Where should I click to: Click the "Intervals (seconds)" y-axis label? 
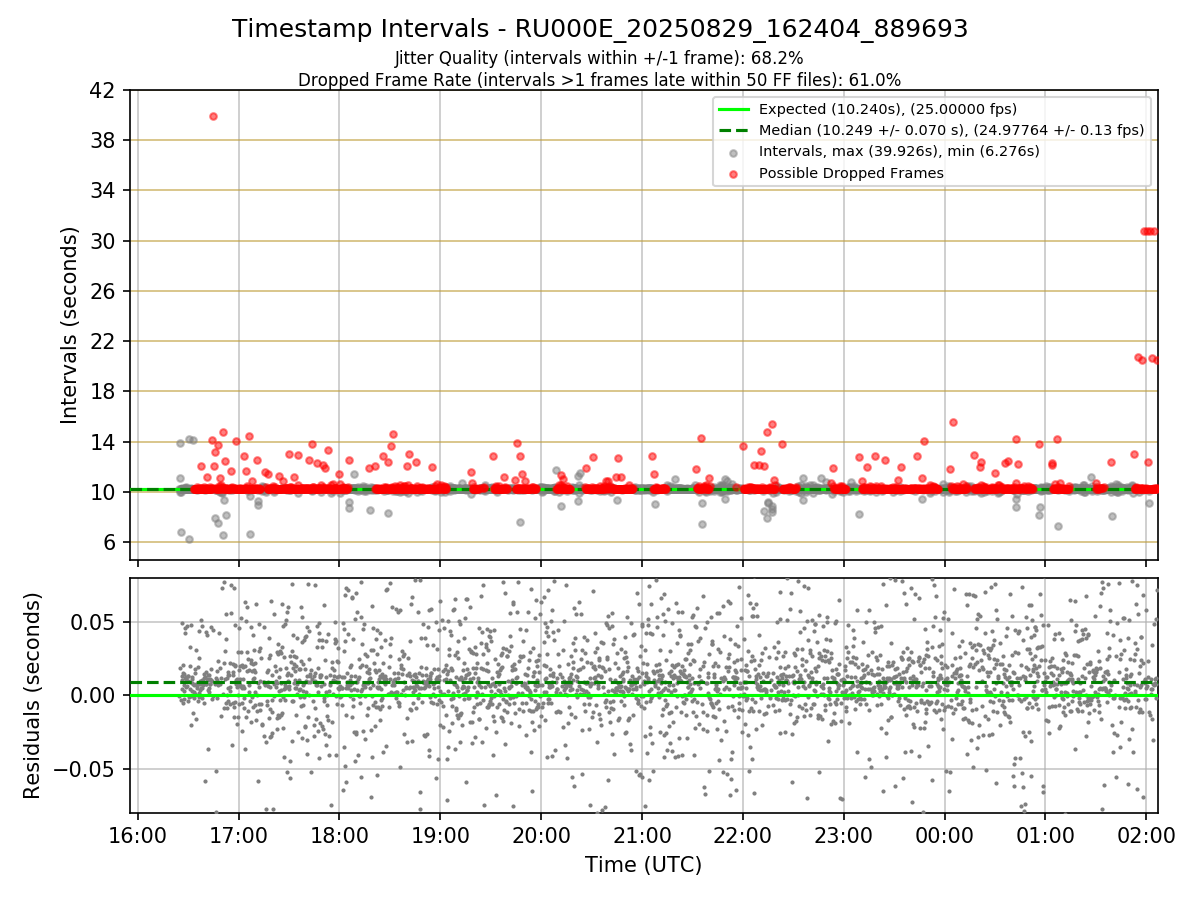(69, 325)
